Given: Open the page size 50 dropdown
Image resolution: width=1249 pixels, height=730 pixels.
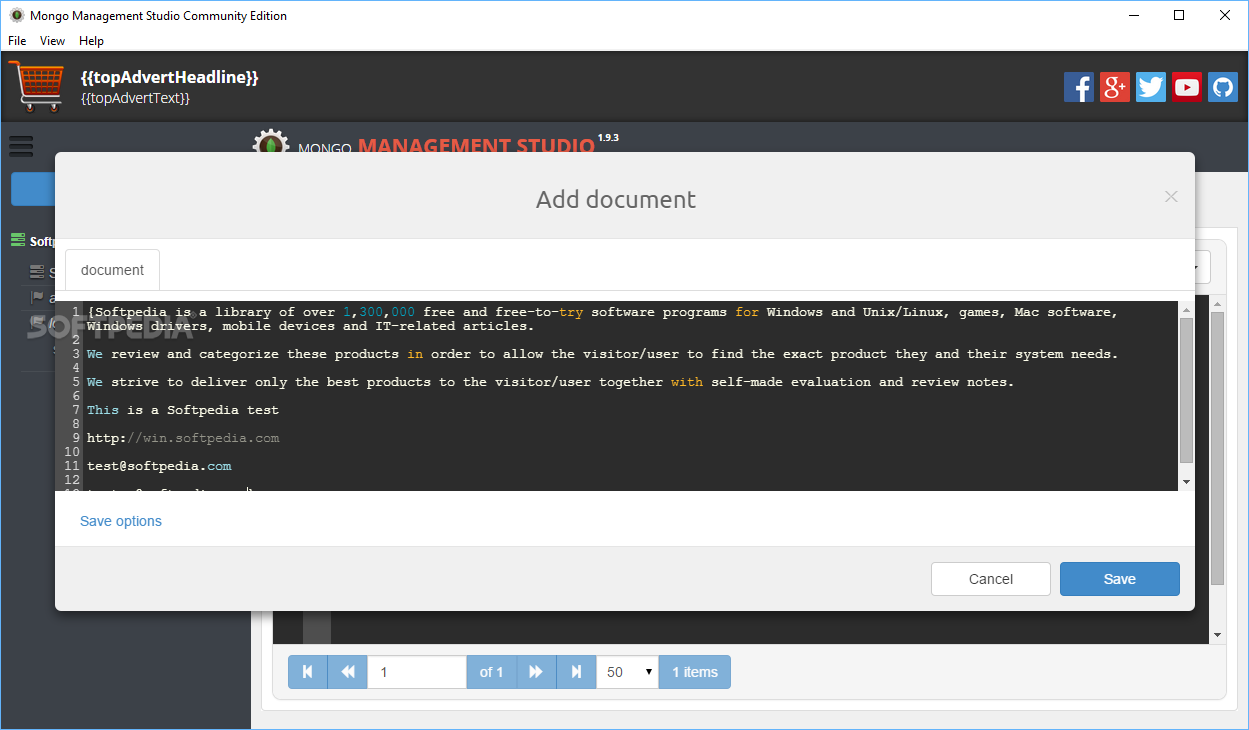Looking at the screenshot, I should [627, 672].
